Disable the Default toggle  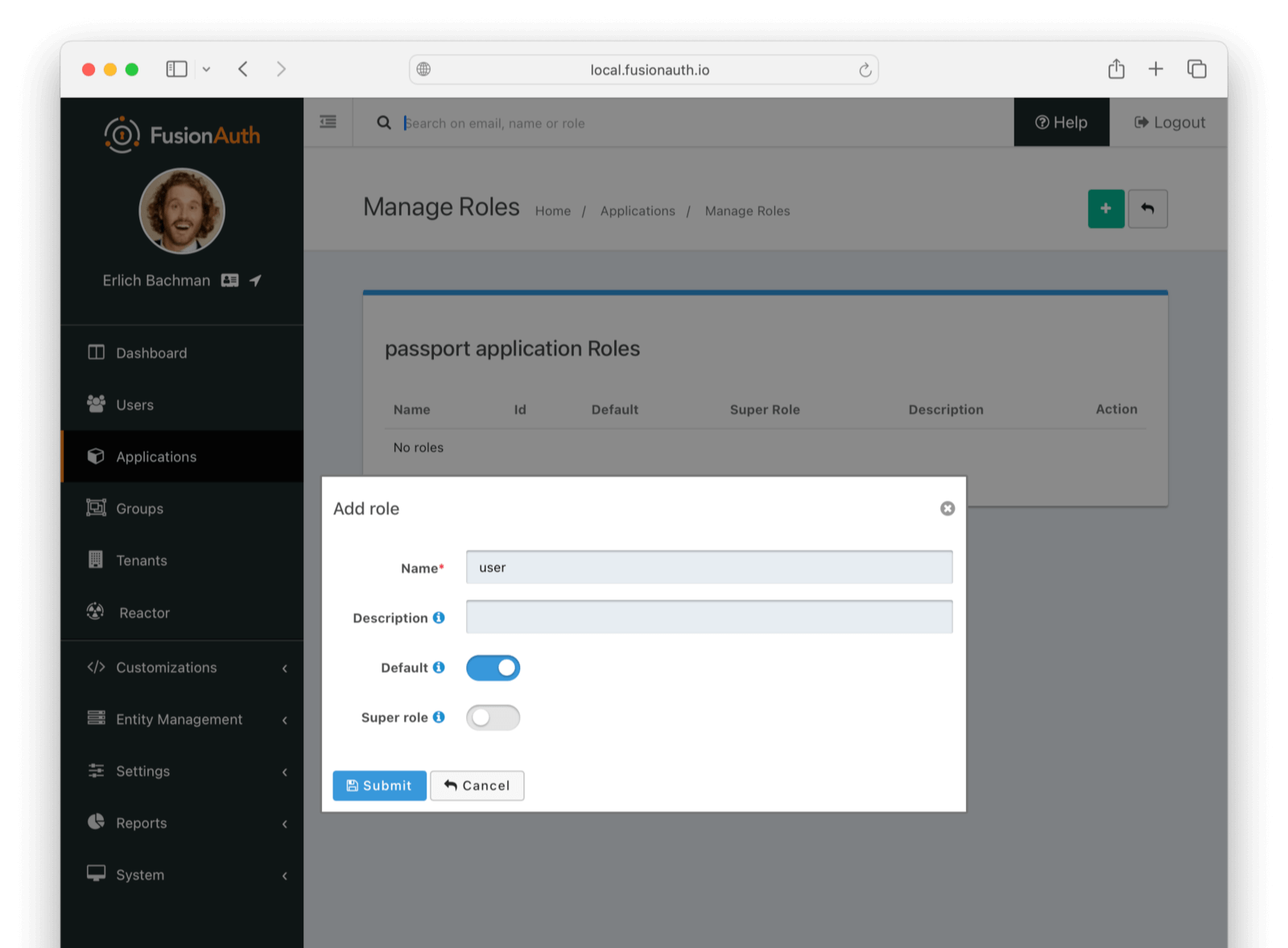[x=493, y=668]
